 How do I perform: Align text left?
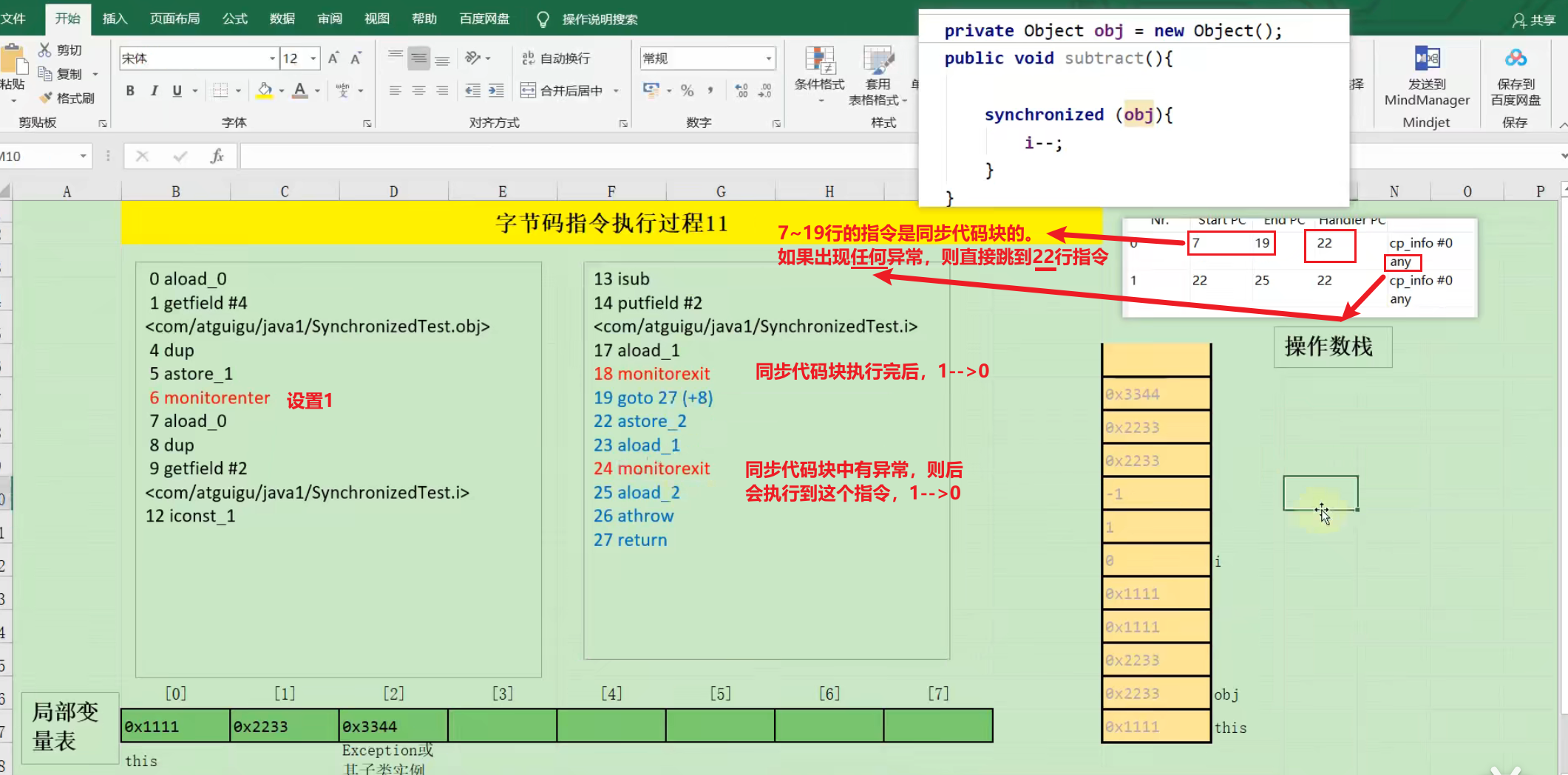[396, 91]
